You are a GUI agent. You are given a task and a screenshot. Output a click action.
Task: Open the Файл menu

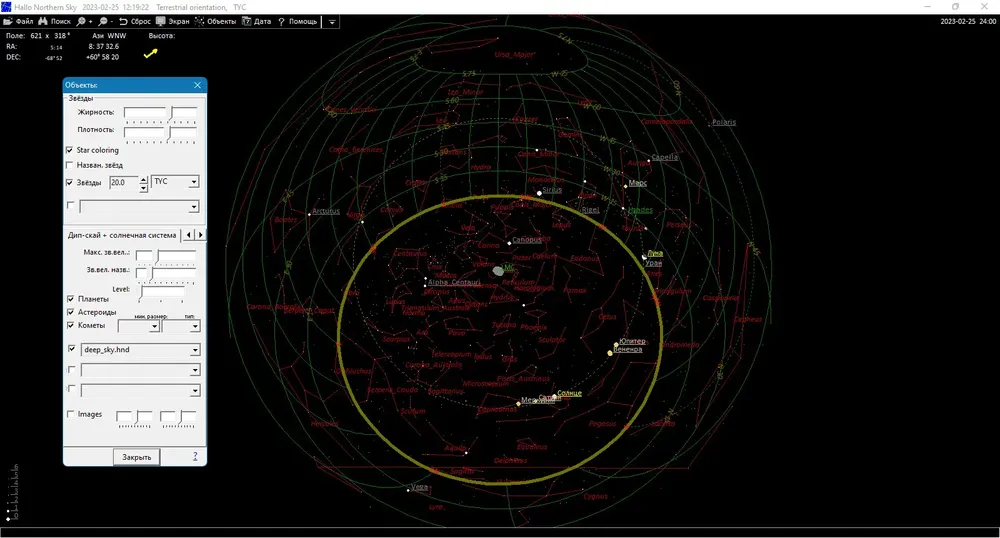tap(18, 21)
